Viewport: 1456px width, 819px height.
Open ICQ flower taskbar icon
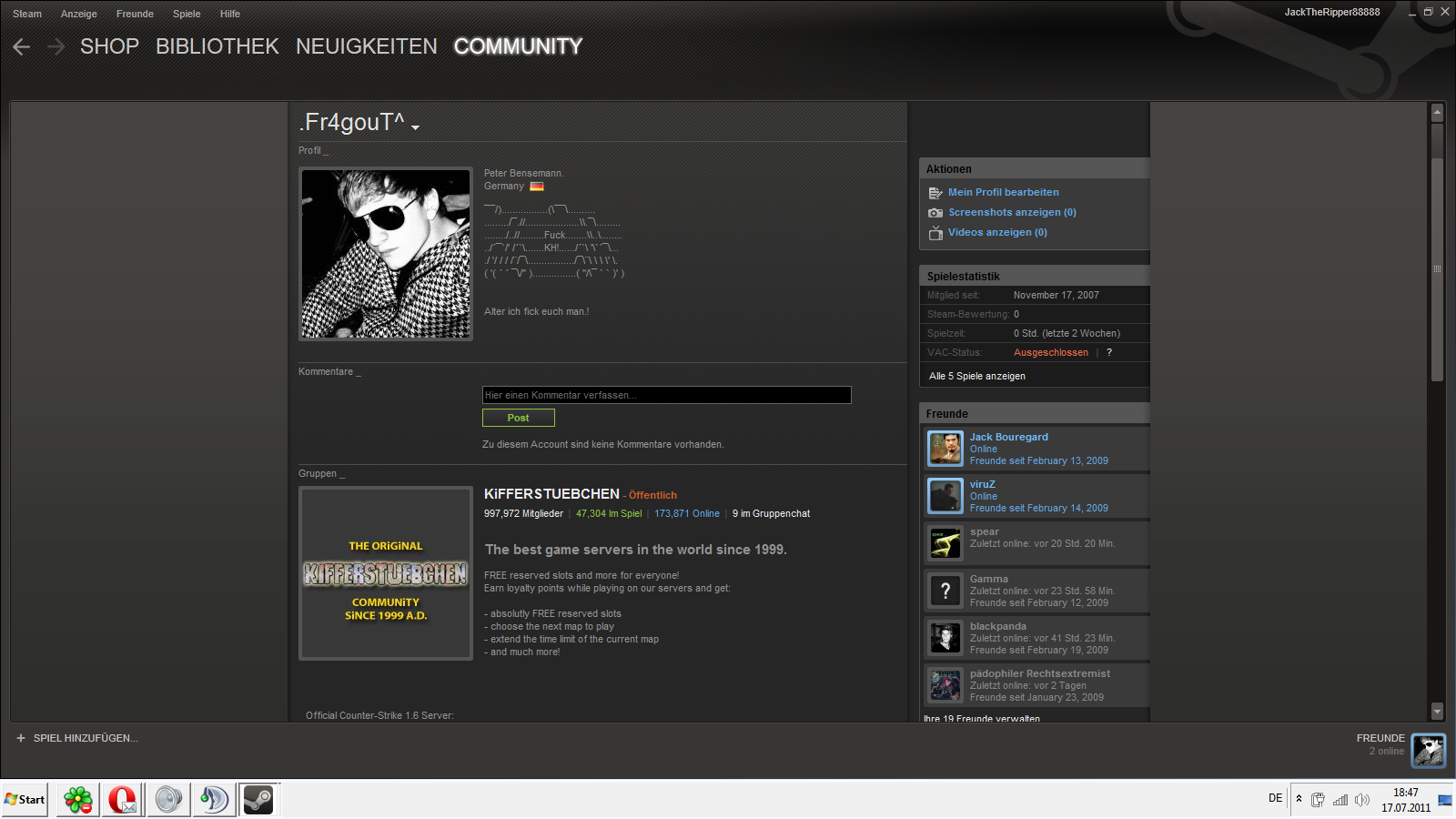click(x=77, y=800)
